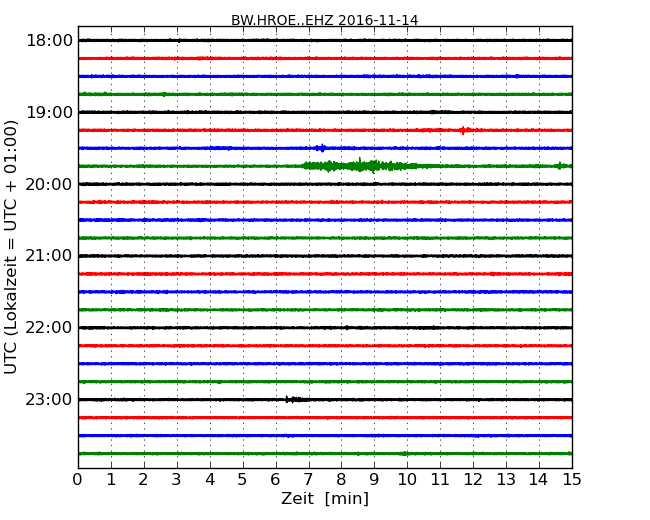Image resolution: width=650 pixels, height=520 pixels.
Task: Click x-axis tick label 0
Action: point(78,479)
